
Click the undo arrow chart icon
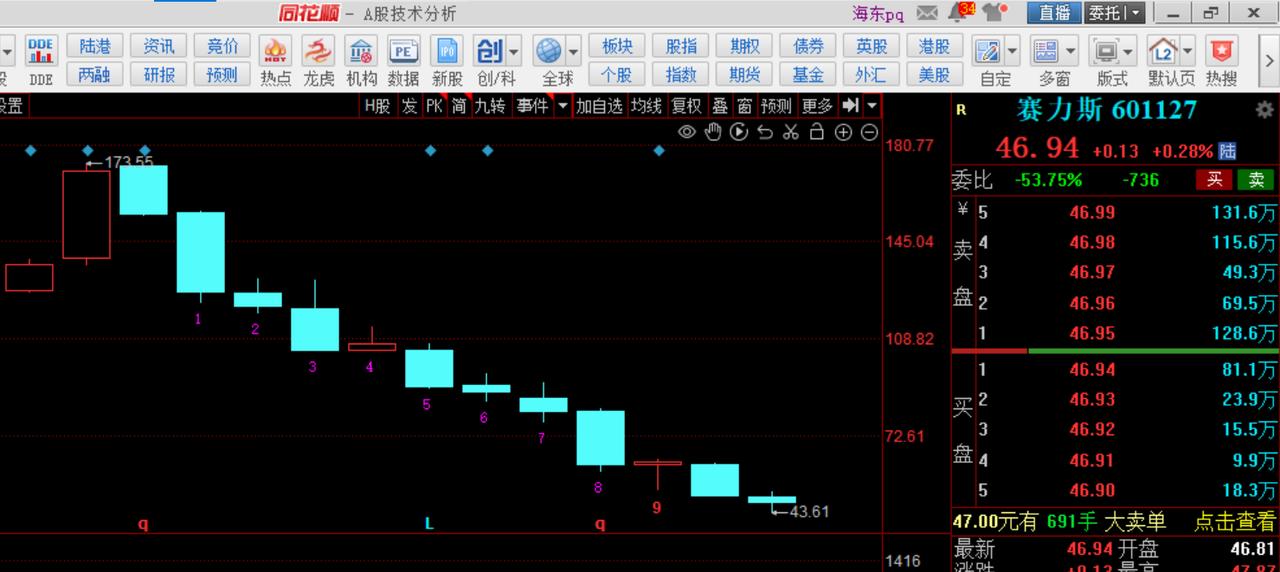pos(765,132)
